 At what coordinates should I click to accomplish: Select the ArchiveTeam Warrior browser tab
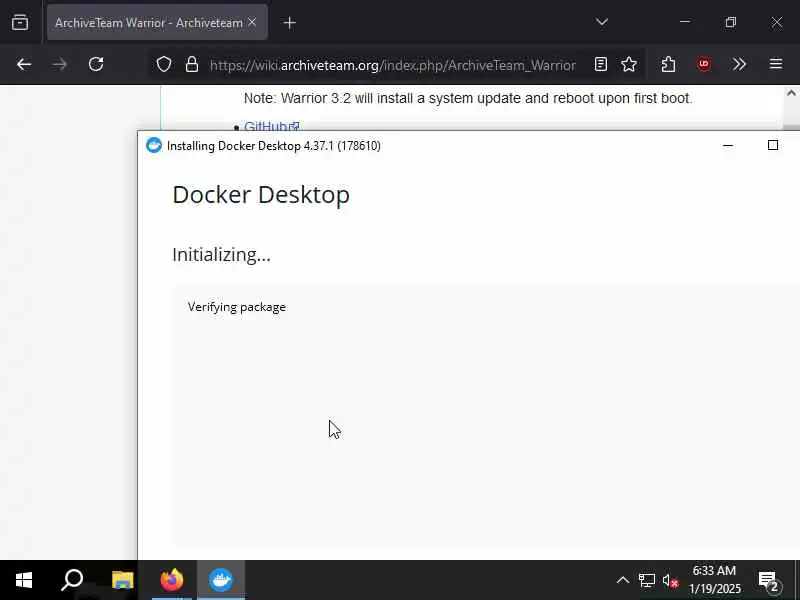coord(157,22)
